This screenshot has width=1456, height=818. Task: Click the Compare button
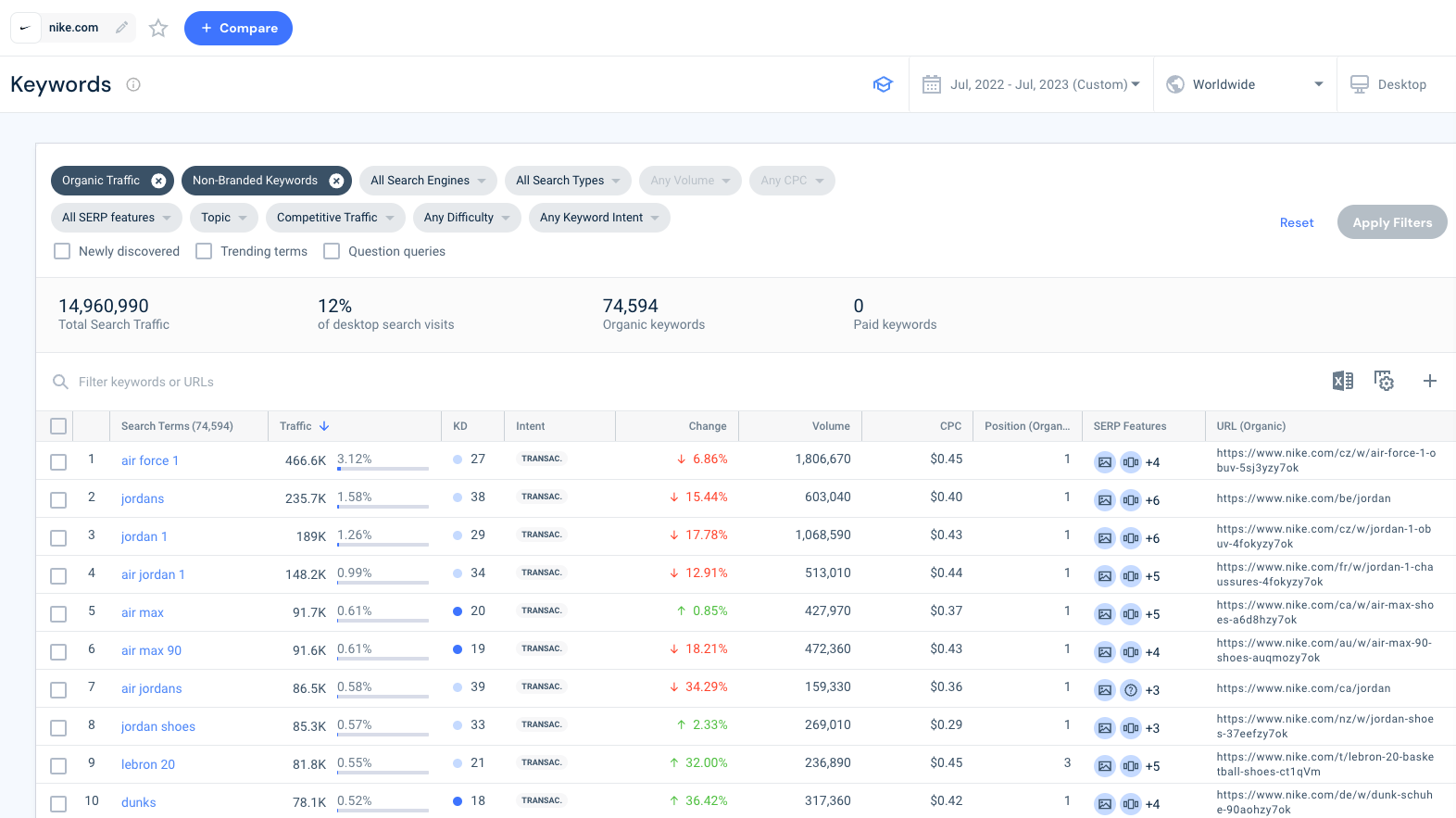coord(238,28)
